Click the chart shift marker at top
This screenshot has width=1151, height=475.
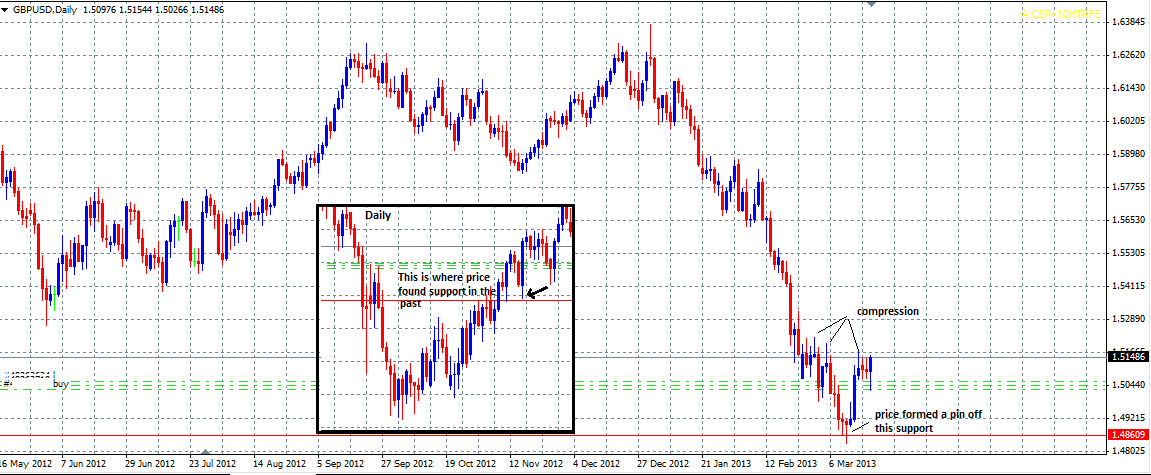tap(870, 5)
